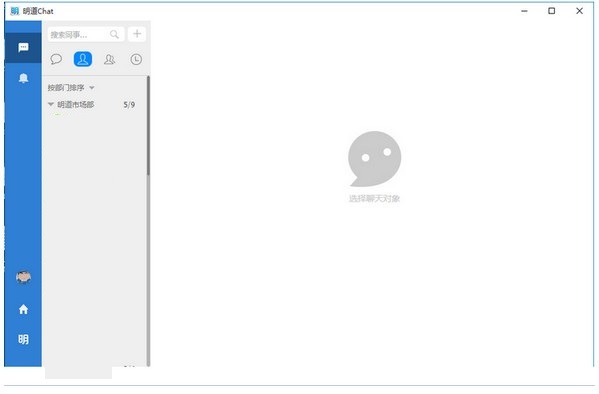
Task: Minimize the 明道Chat window
Action: click(x=525, y=11)
